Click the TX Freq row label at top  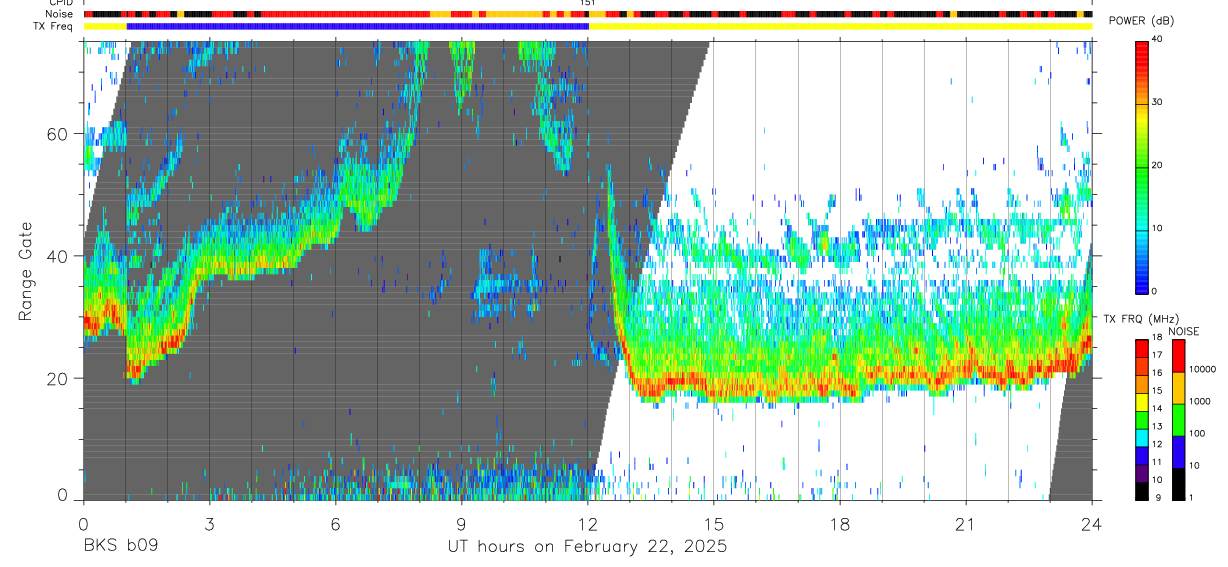pyautogui.click(x=54, y=27)
